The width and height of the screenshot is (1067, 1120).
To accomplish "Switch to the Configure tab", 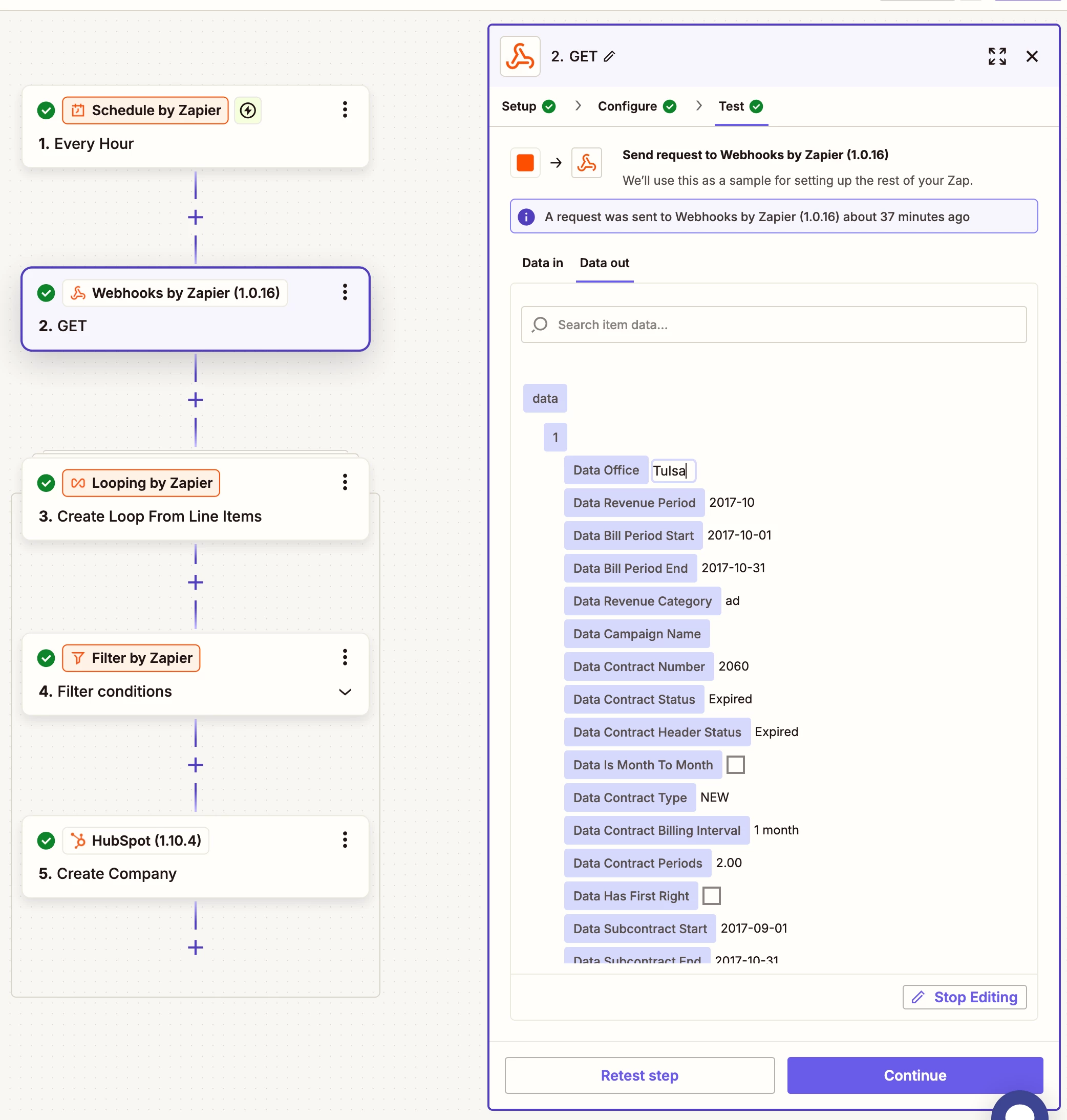I will pos(637,106).
